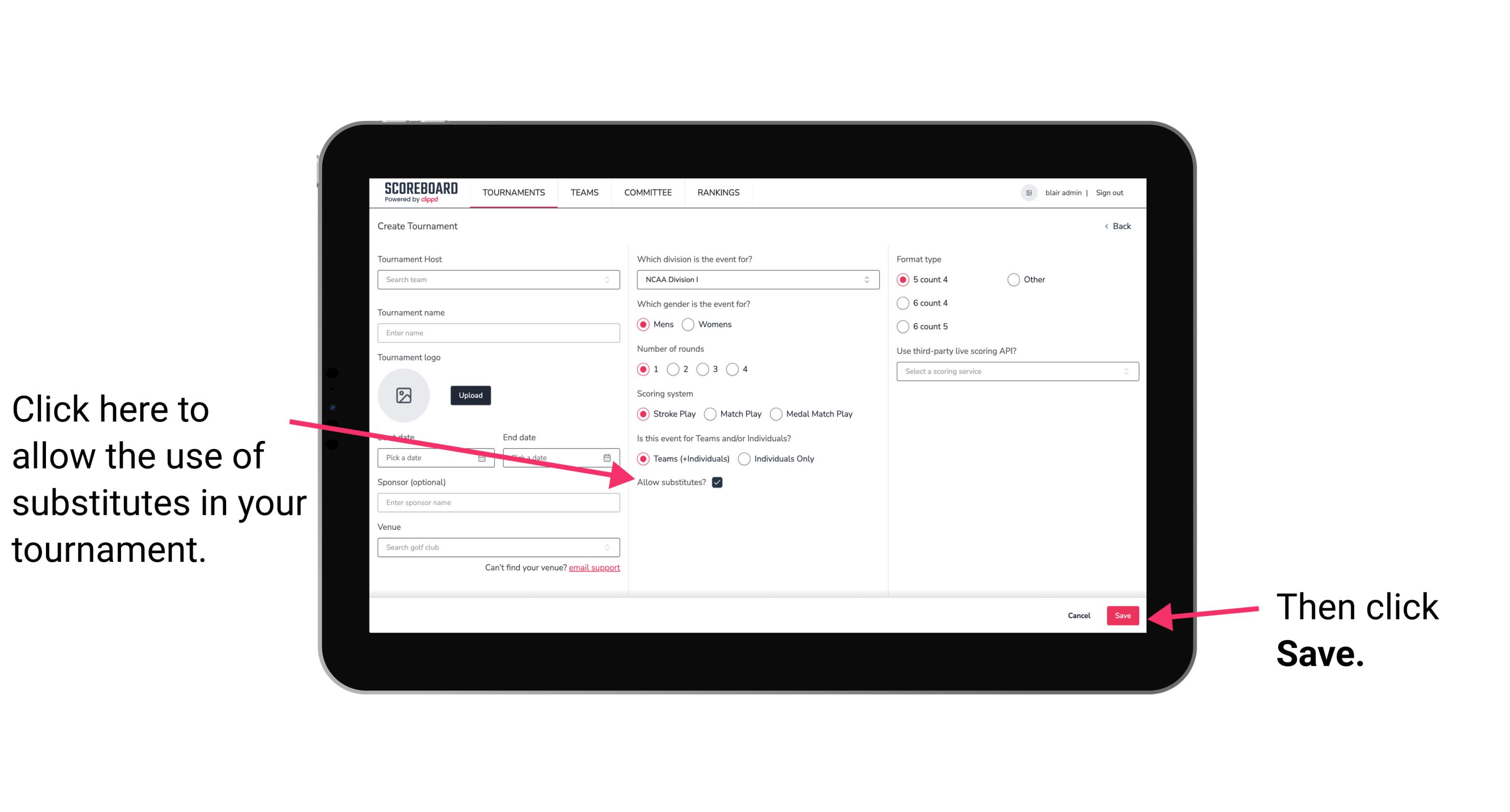Click the Venue search icon
The image size is (1510, 812).
[613, 548]
